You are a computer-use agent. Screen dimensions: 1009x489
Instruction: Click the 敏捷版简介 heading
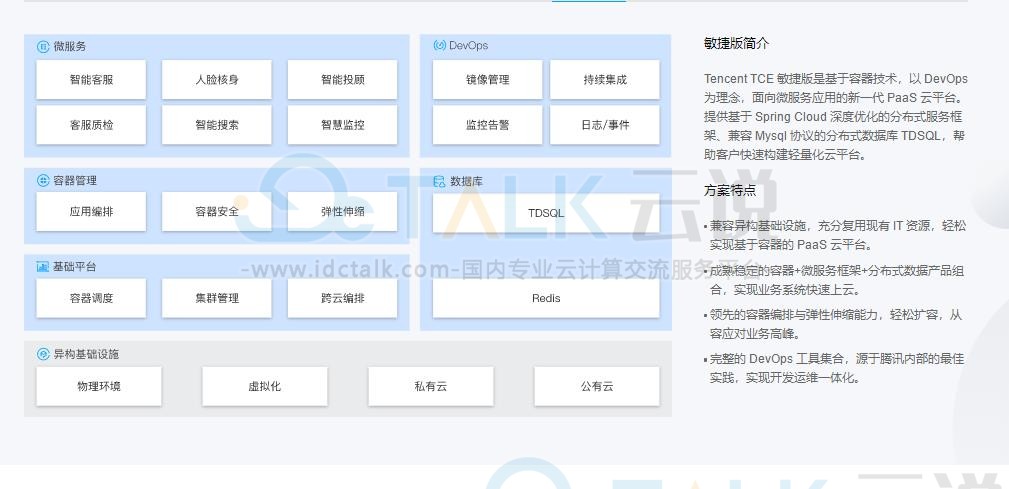(736, 44)
